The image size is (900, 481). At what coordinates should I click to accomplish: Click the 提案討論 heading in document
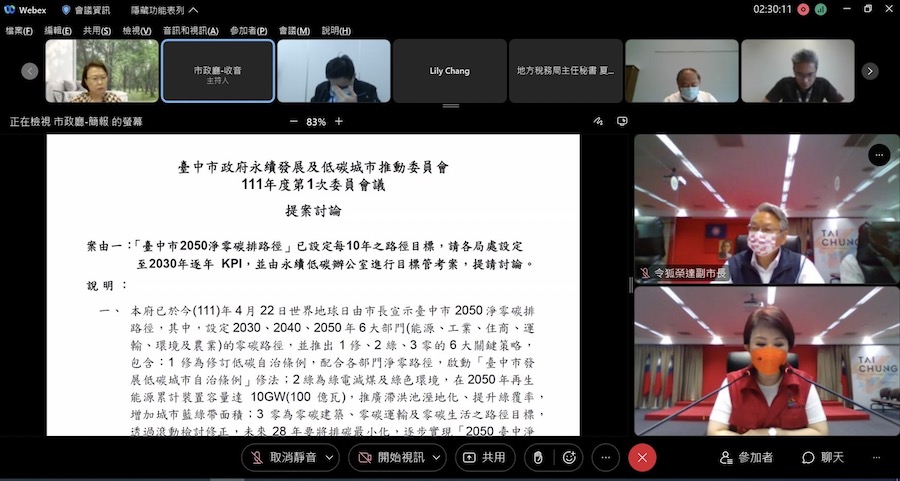[313, 211]
